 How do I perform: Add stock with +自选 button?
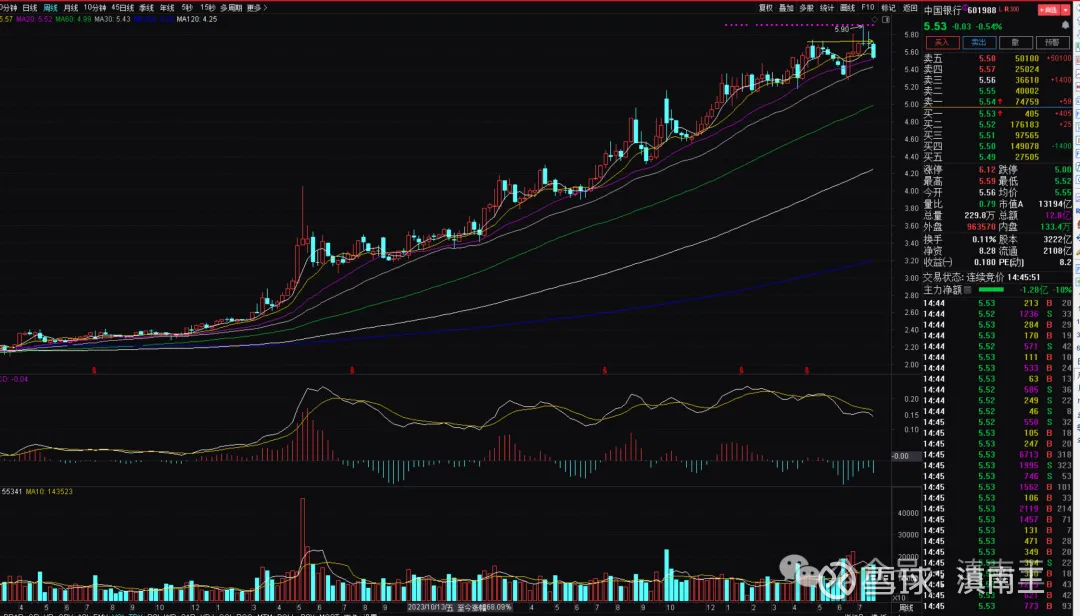pos(1049,10)
